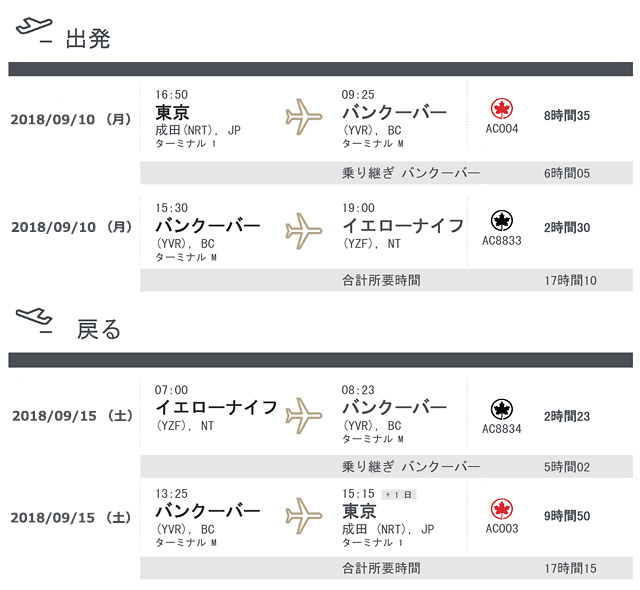This screenshot has width=640, height=590.
Task: Click flight number AC004
Action: click(x=502, y=129)
